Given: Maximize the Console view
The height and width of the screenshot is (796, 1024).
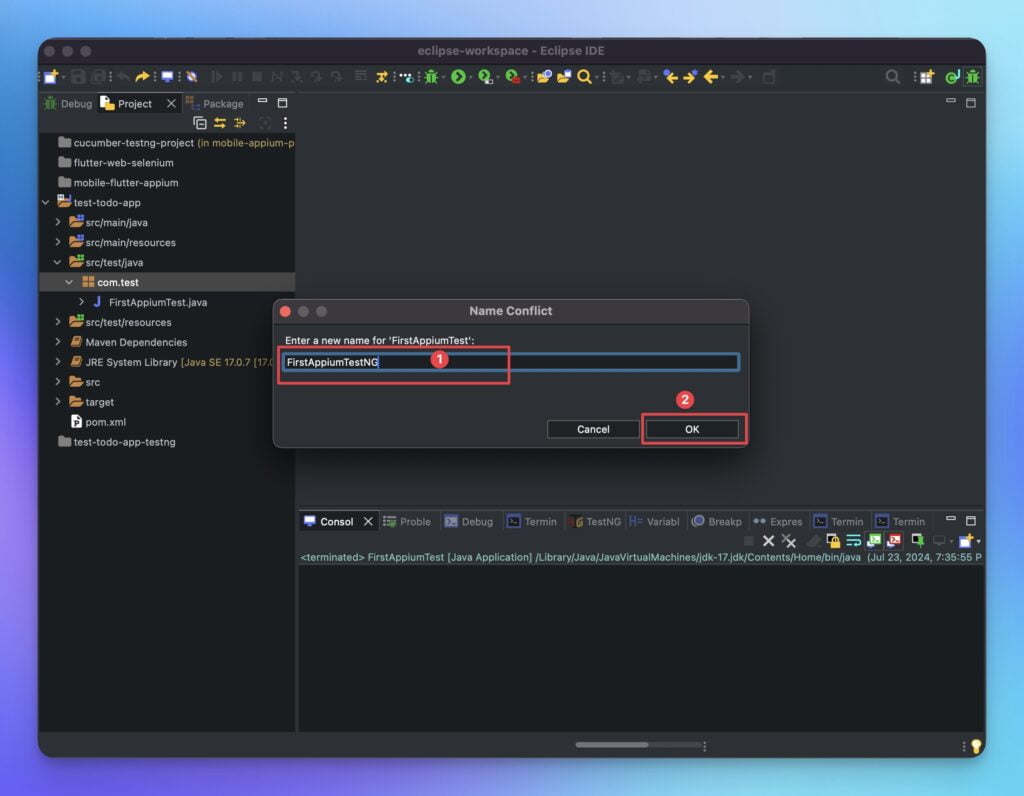Looking at the screenshot, I should point(971,520).
